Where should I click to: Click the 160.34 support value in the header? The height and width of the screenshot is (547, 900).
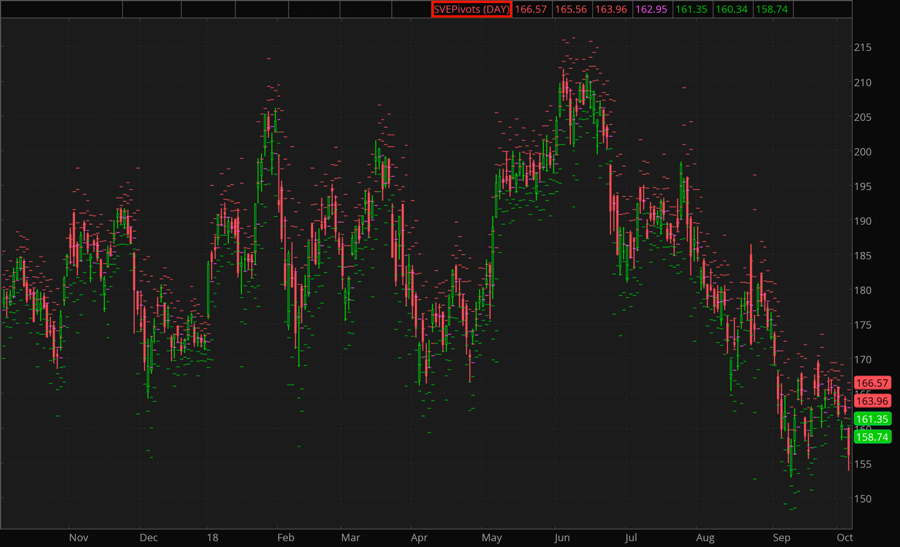[731, 9]
